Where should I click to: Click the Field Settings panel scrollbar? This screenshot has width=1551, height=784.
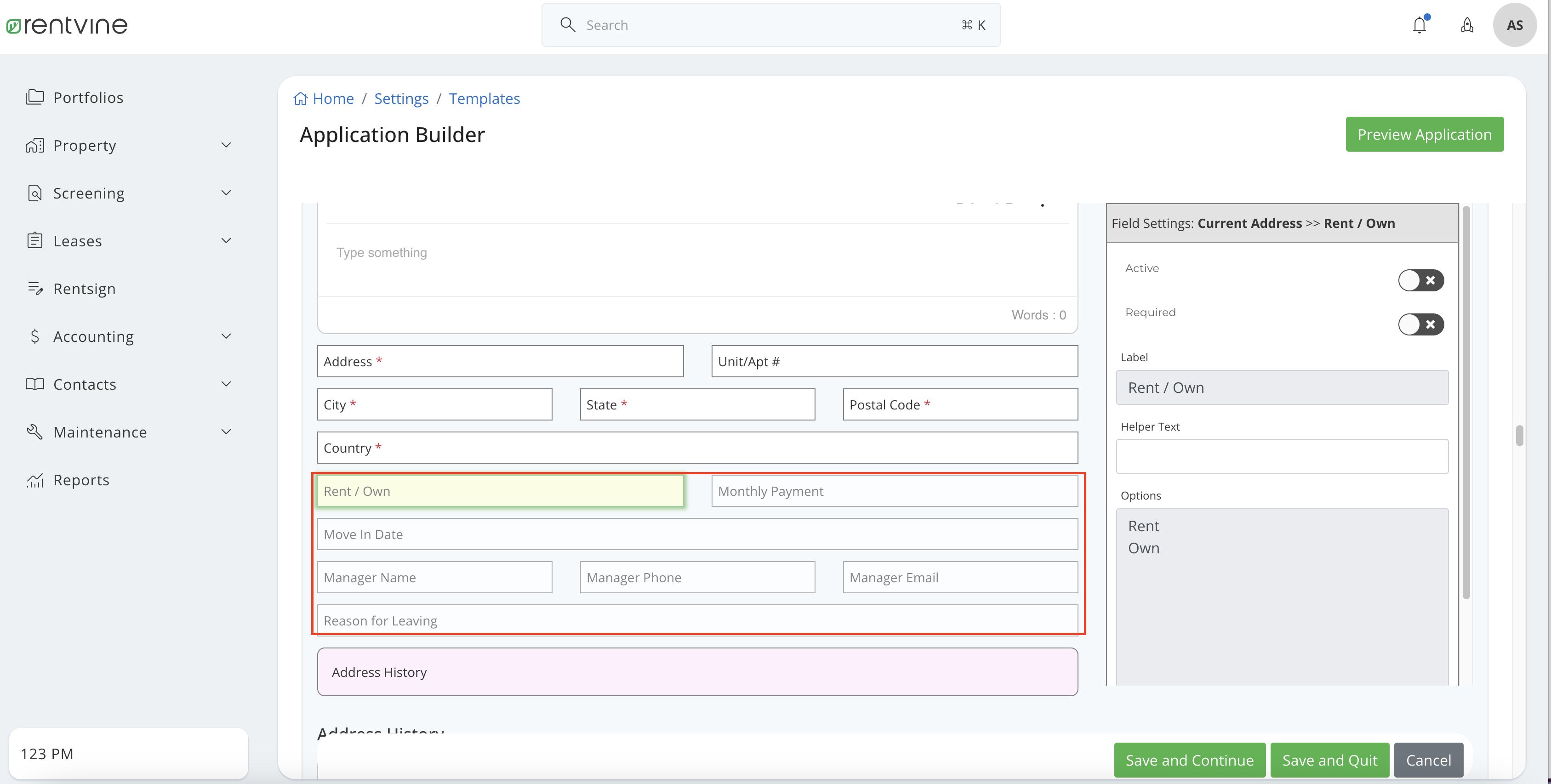[x=1465, y=403]
